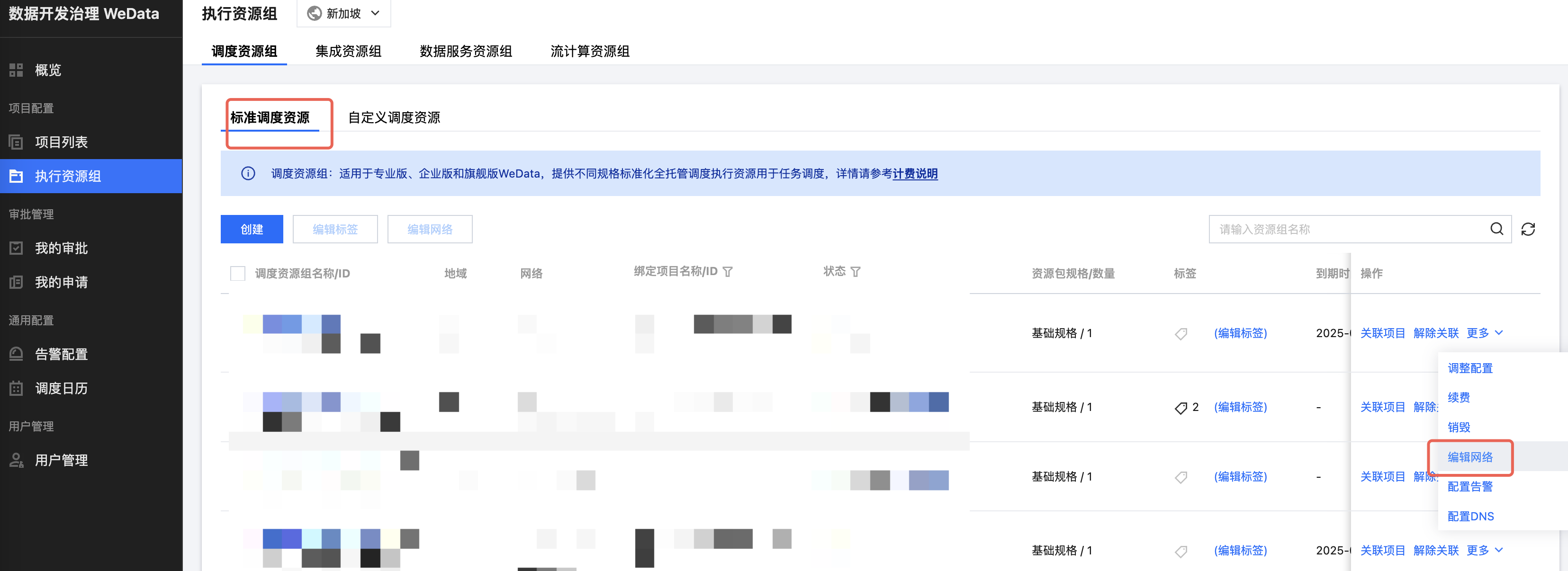Click the bound project column filter icon

point(728,272)
